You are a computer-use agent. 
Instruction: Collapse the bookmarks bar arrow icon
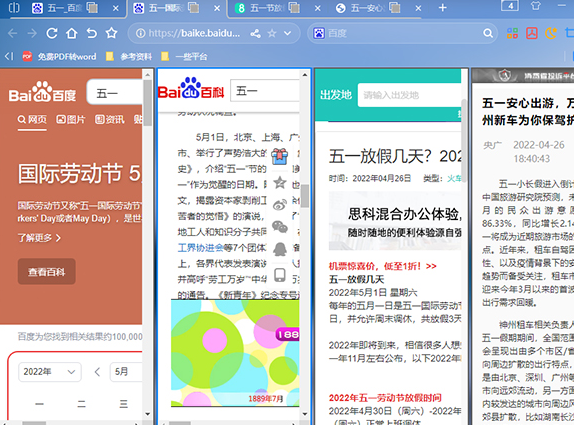tap(9, 56)
